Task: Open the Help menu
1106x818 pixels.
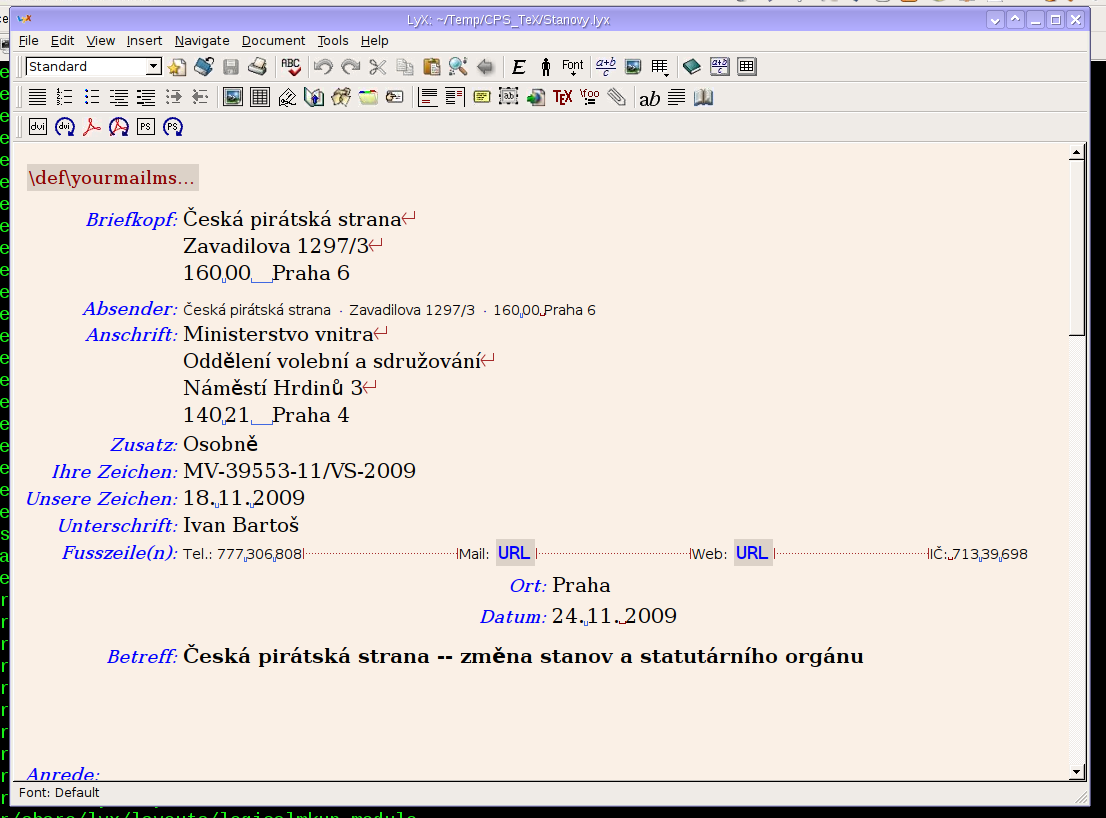Action: tap(375, 41)
